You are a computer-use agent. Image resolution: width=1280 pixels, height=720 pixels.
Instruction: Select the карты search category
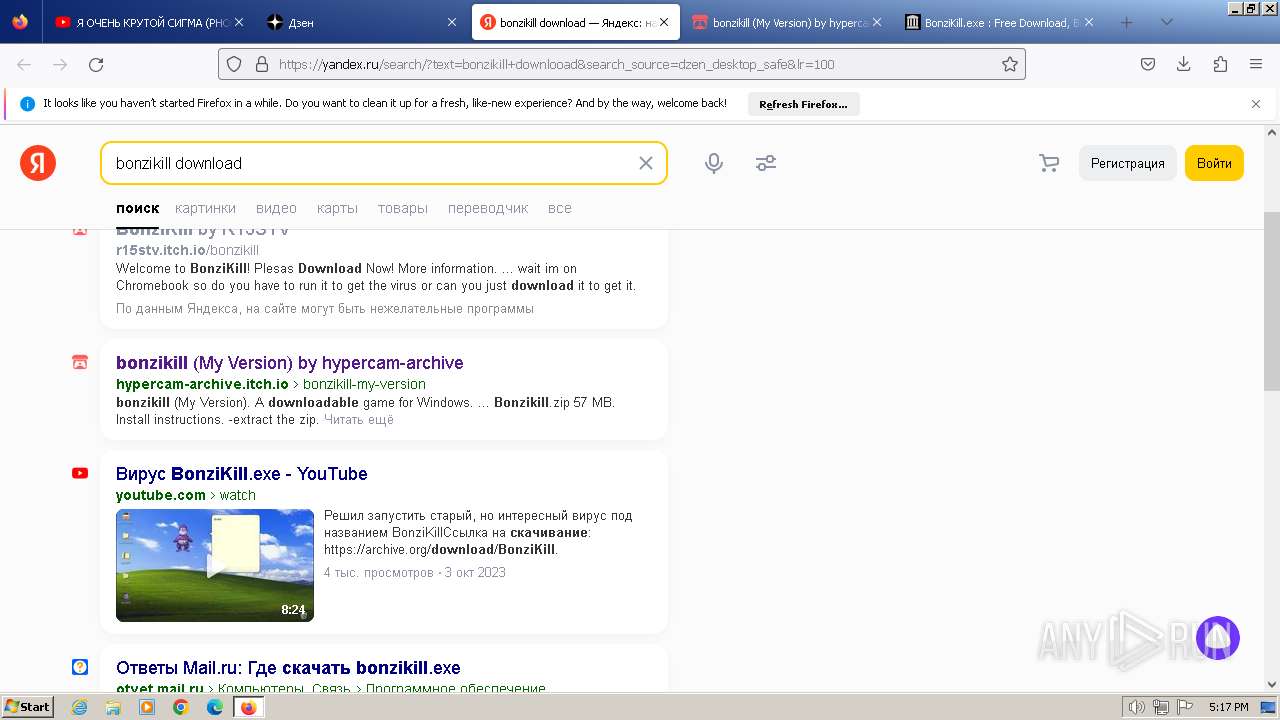[337, 208]
